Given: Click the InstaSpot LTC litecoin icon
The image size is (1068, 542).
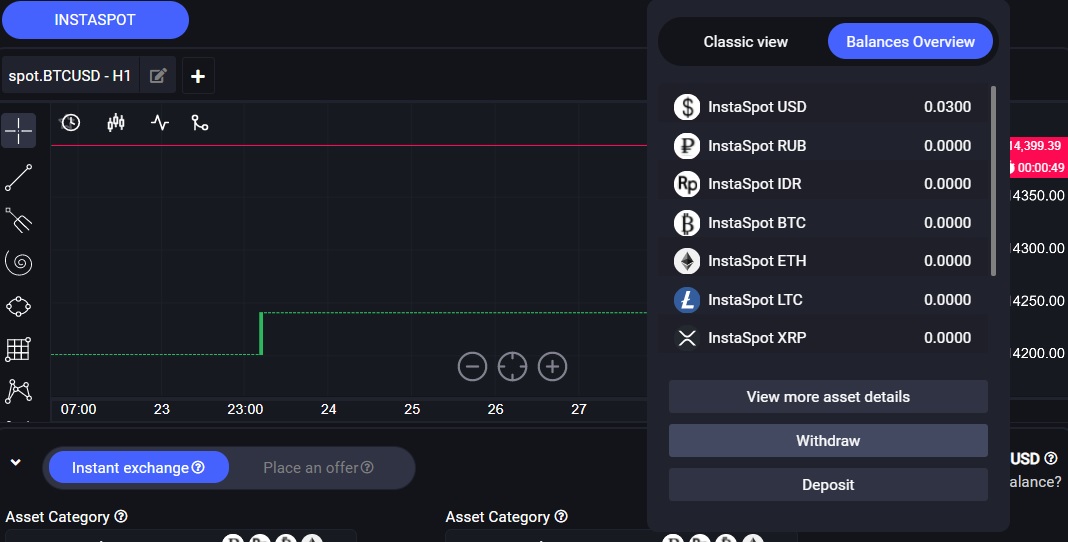Looking at the screenshot, I should point(687,300).
